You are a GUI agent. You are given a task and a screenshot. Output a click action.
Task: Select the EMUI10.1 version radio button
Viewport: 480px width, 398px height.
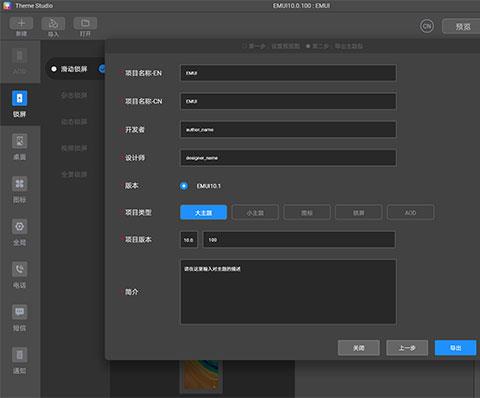(x=184, y=186)
